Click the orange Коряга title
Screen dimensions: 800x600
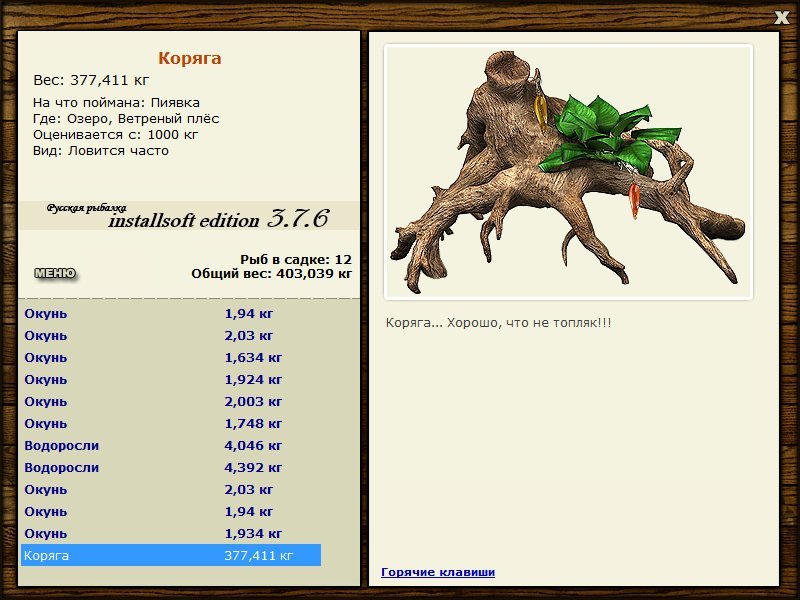(x=189, y=58)
